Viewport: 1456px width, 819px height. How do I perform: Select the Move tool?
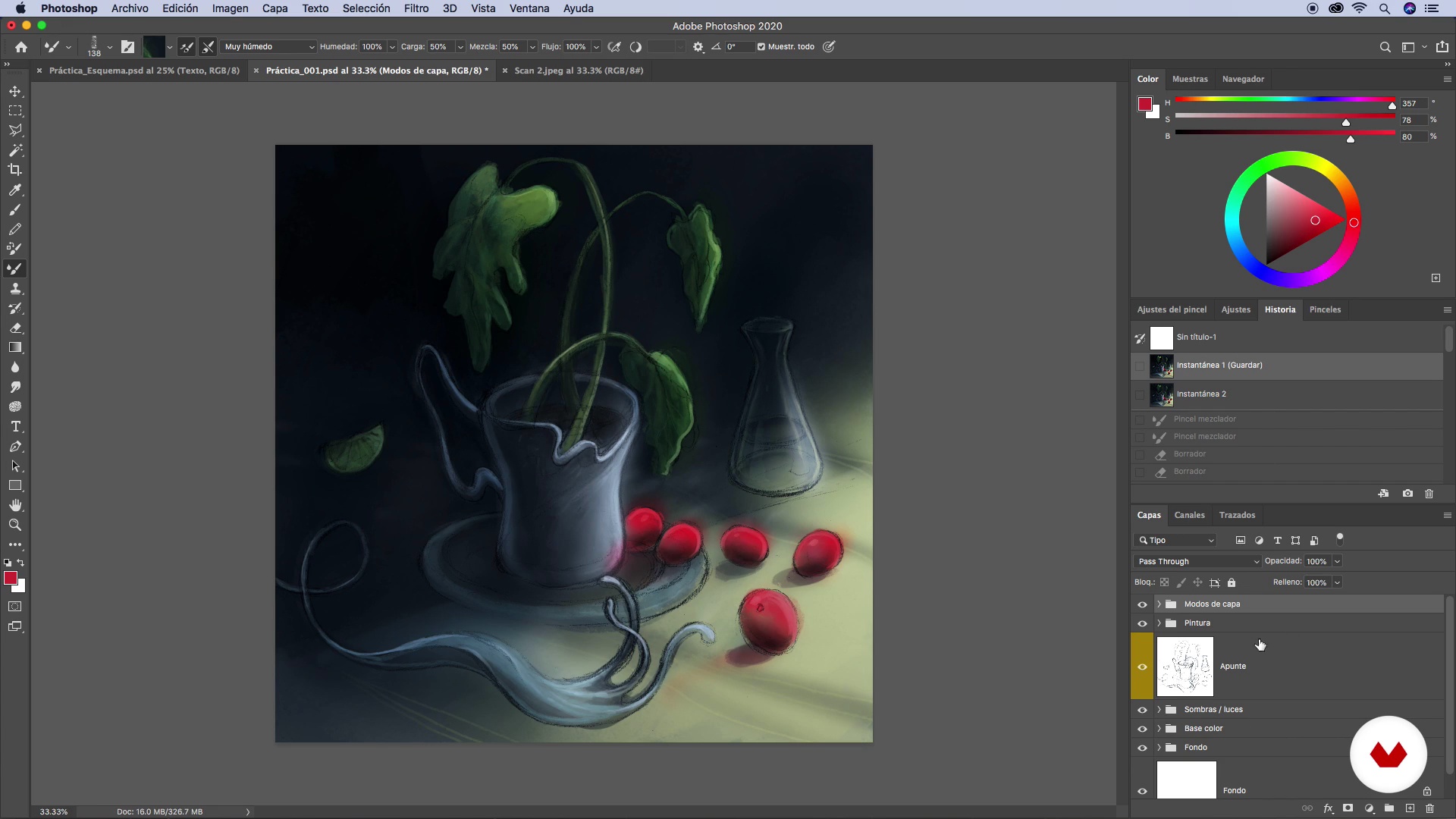(x=15, y=91)
